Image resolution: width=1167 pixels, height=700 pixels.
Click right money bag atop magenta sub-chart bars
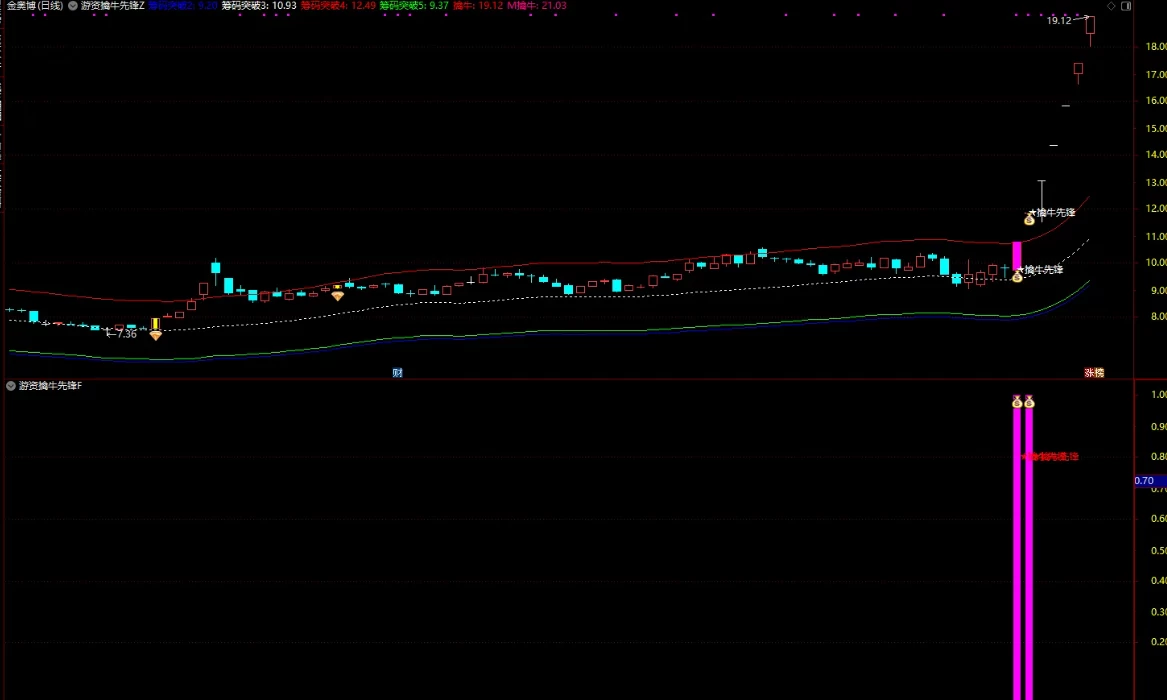[x=1029, y=402]
